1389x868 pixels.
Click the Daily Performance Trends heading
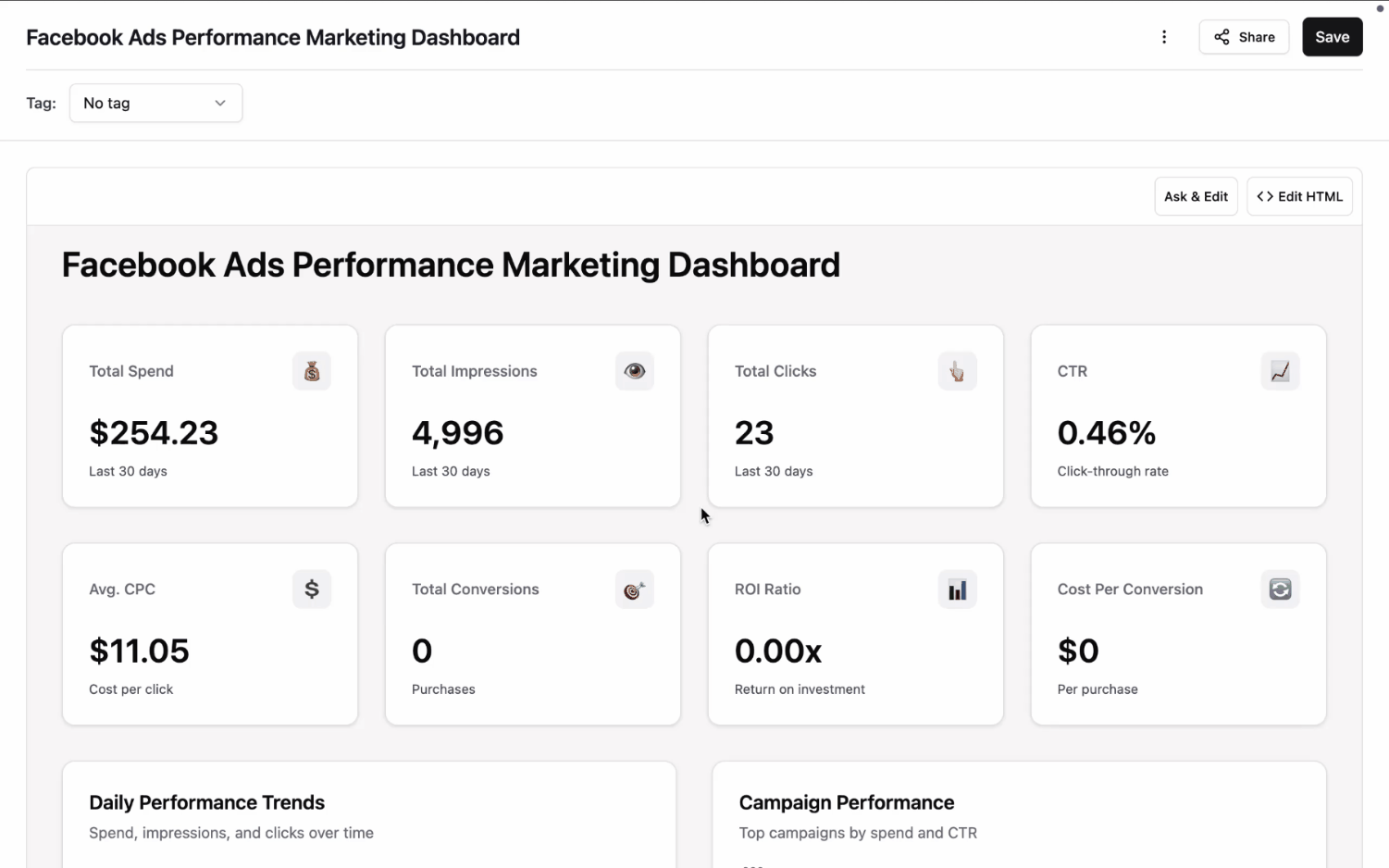206,802
